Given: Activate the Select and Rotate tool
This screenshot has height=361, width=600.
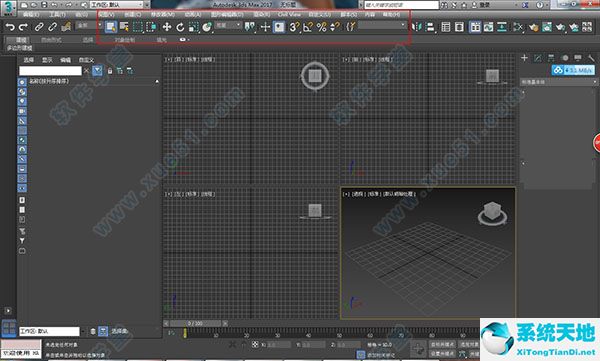Looking at the screenshot, I should (x=180, y=27).
